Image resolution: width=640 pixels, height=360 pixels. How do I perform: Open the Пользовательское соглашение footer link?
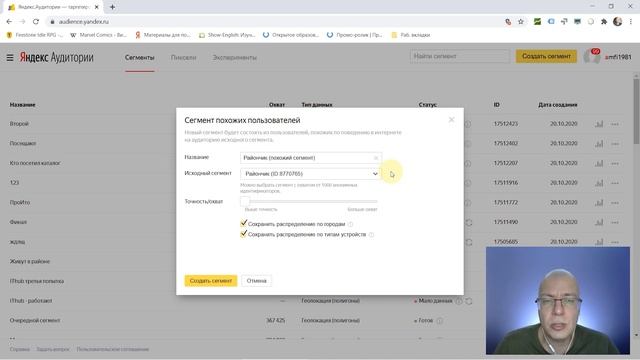[113, 349]
